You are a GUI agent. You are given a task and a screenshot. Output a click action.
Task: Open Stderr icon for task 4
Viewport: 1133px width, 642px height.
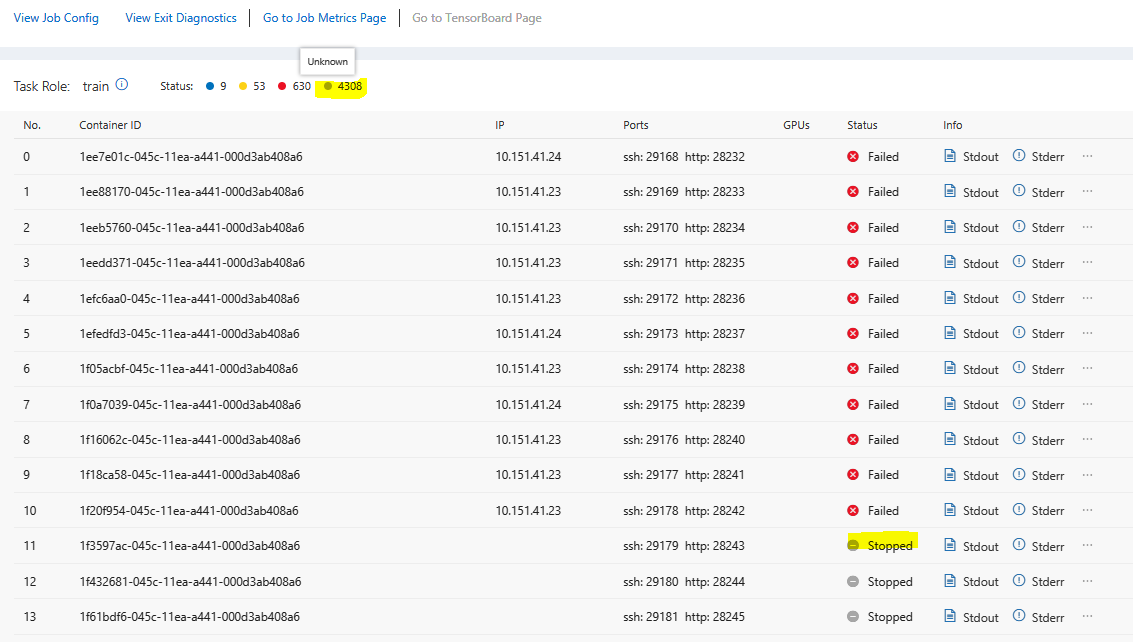click(1019, 297)
